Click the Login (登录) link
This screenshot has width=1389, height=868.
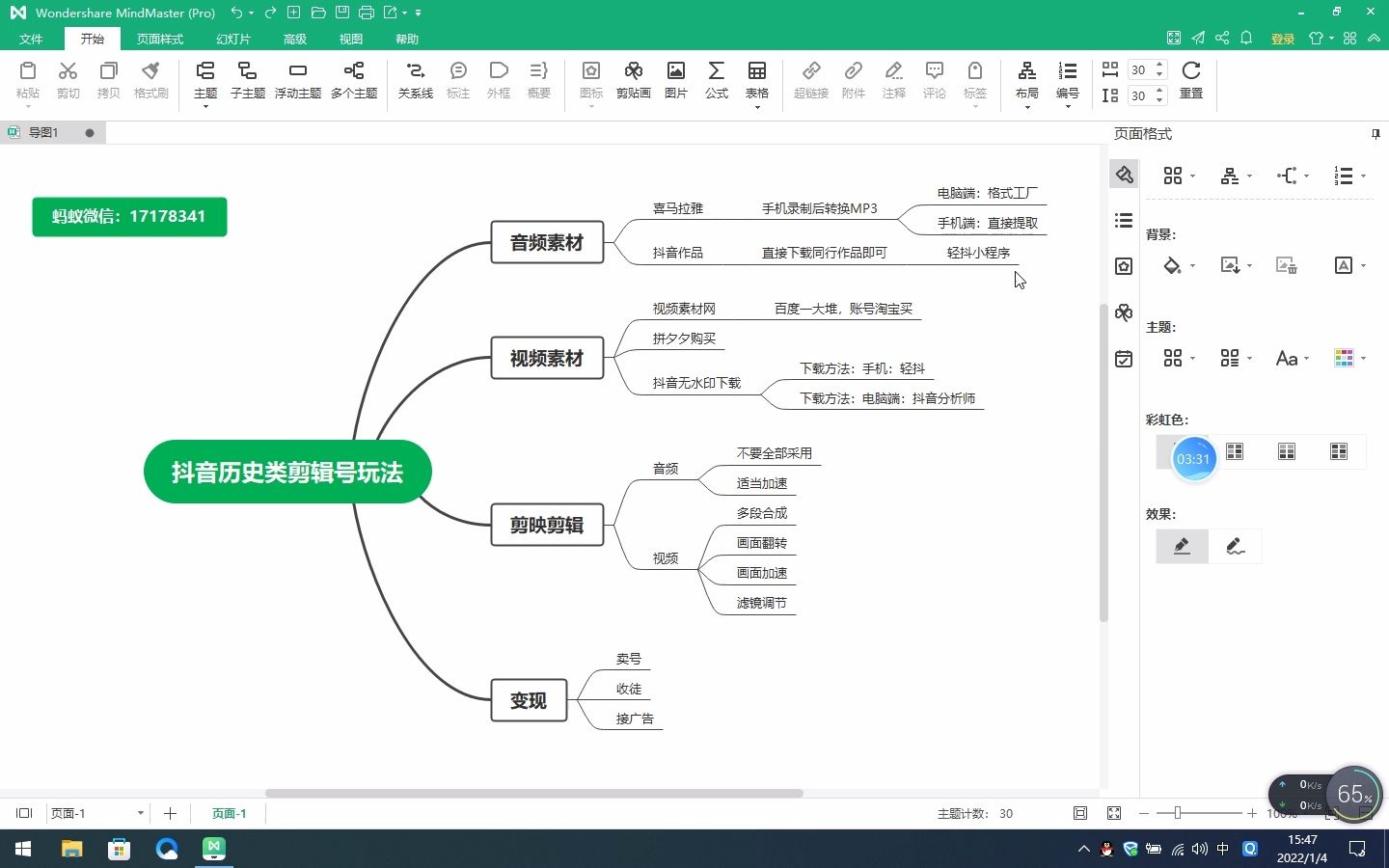[1283, 39]
